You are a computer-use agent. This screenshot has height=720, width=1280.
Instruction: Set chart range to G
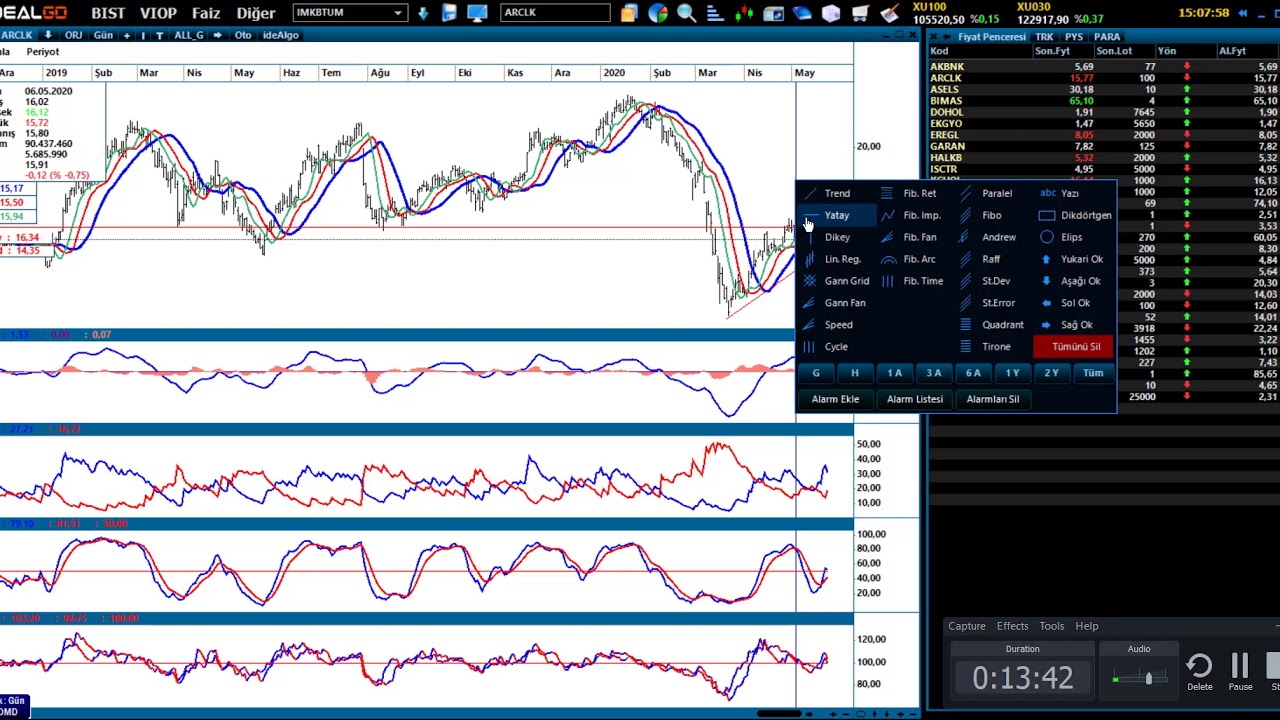pos(816,374)
